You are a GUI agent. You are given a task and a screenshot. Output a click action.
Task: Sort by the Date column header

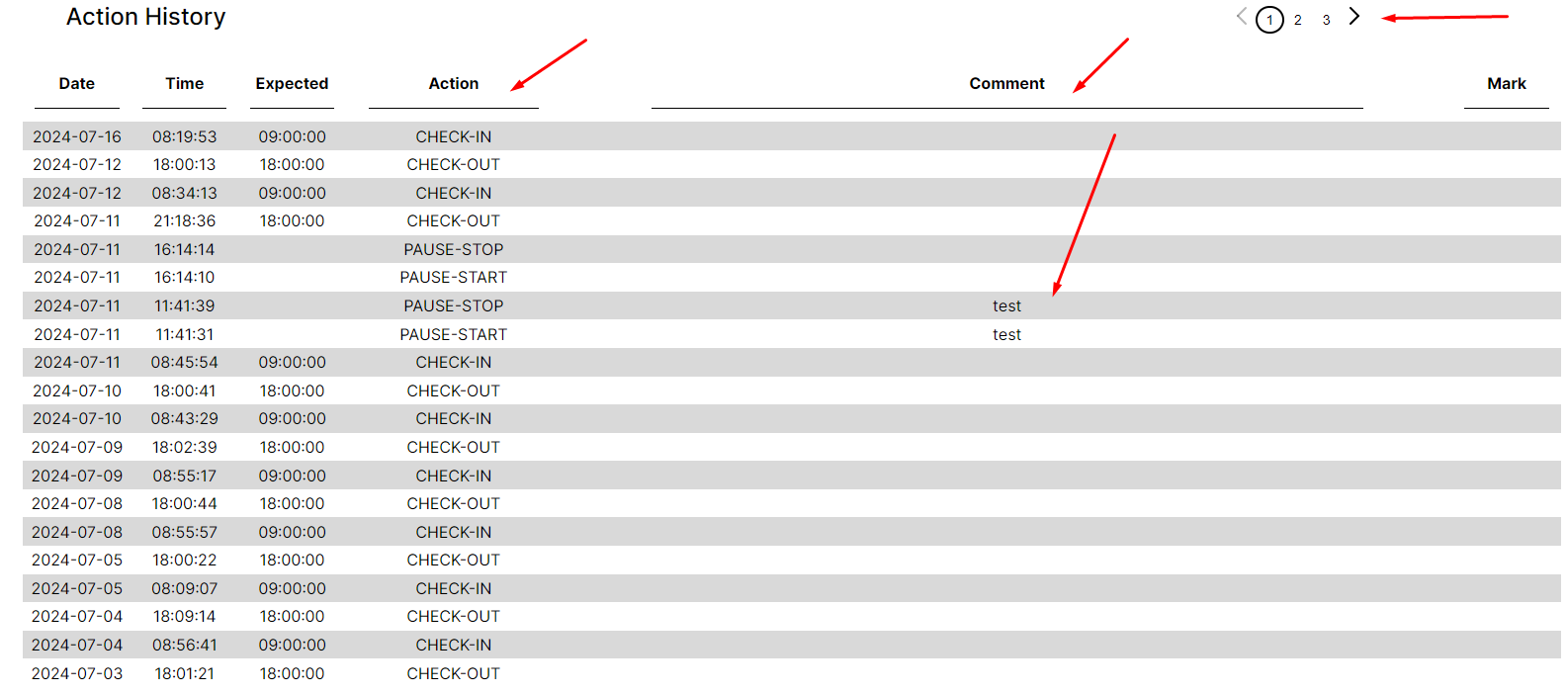point(77,84)
